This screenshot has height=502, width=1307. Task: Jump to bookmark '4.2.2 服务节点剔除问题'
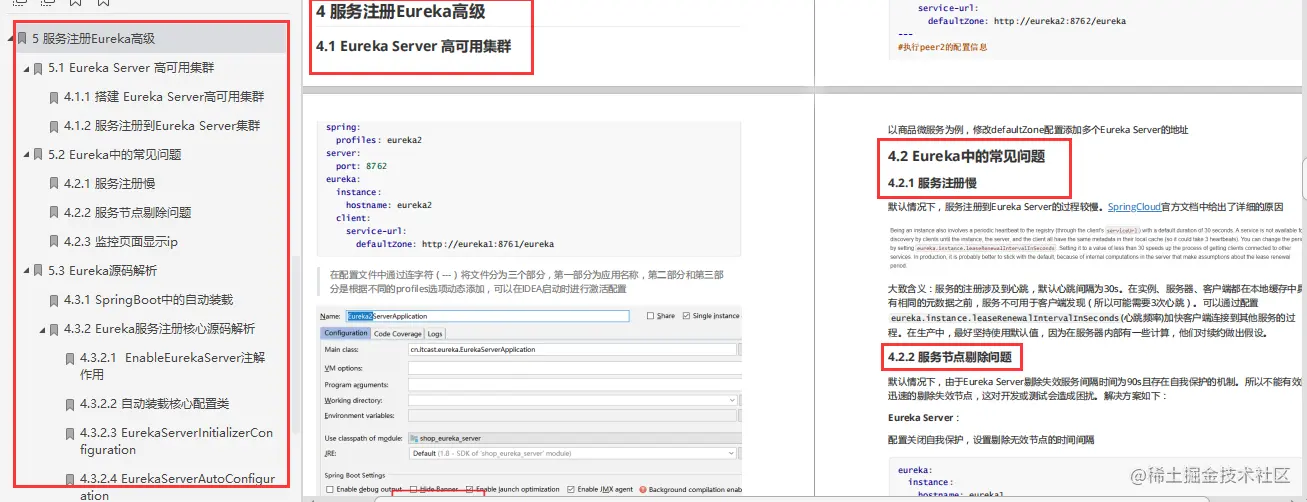[x=128, y=213]
